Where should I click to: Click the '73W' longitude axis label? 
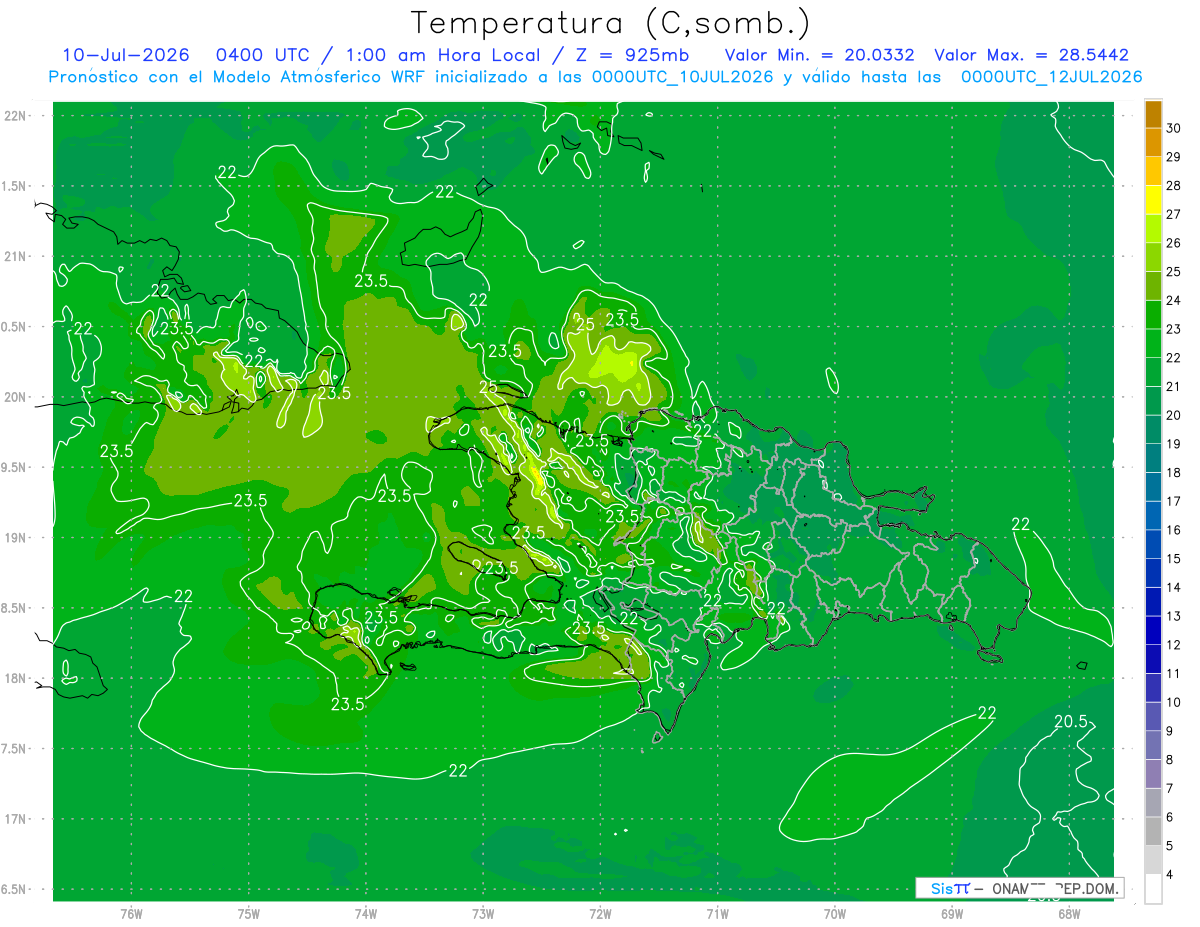click(483, 914)
